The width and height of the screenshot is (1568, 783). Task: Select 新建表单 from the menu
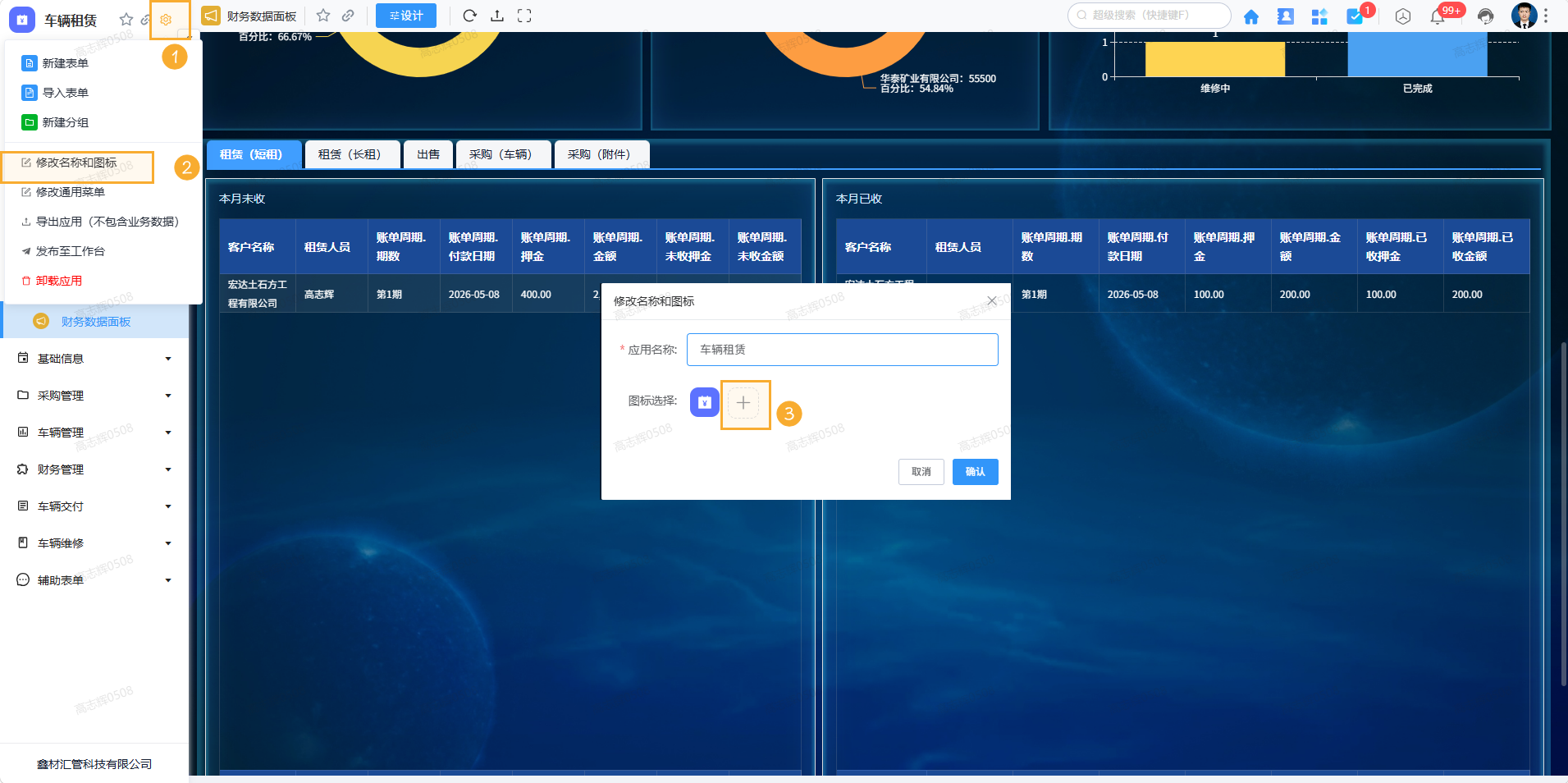pos(103,63)
